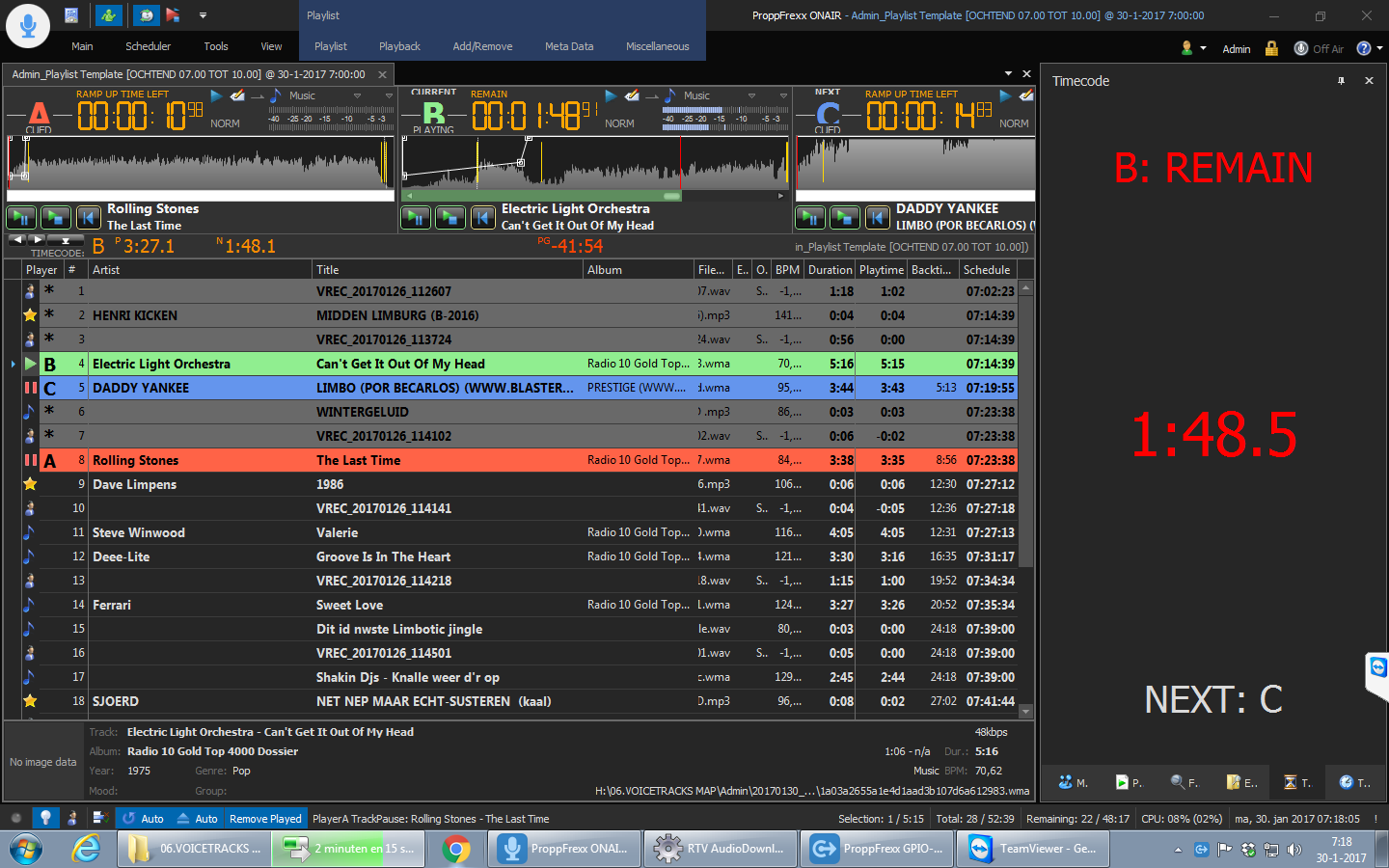Click the Player B play/pause button

416,218
